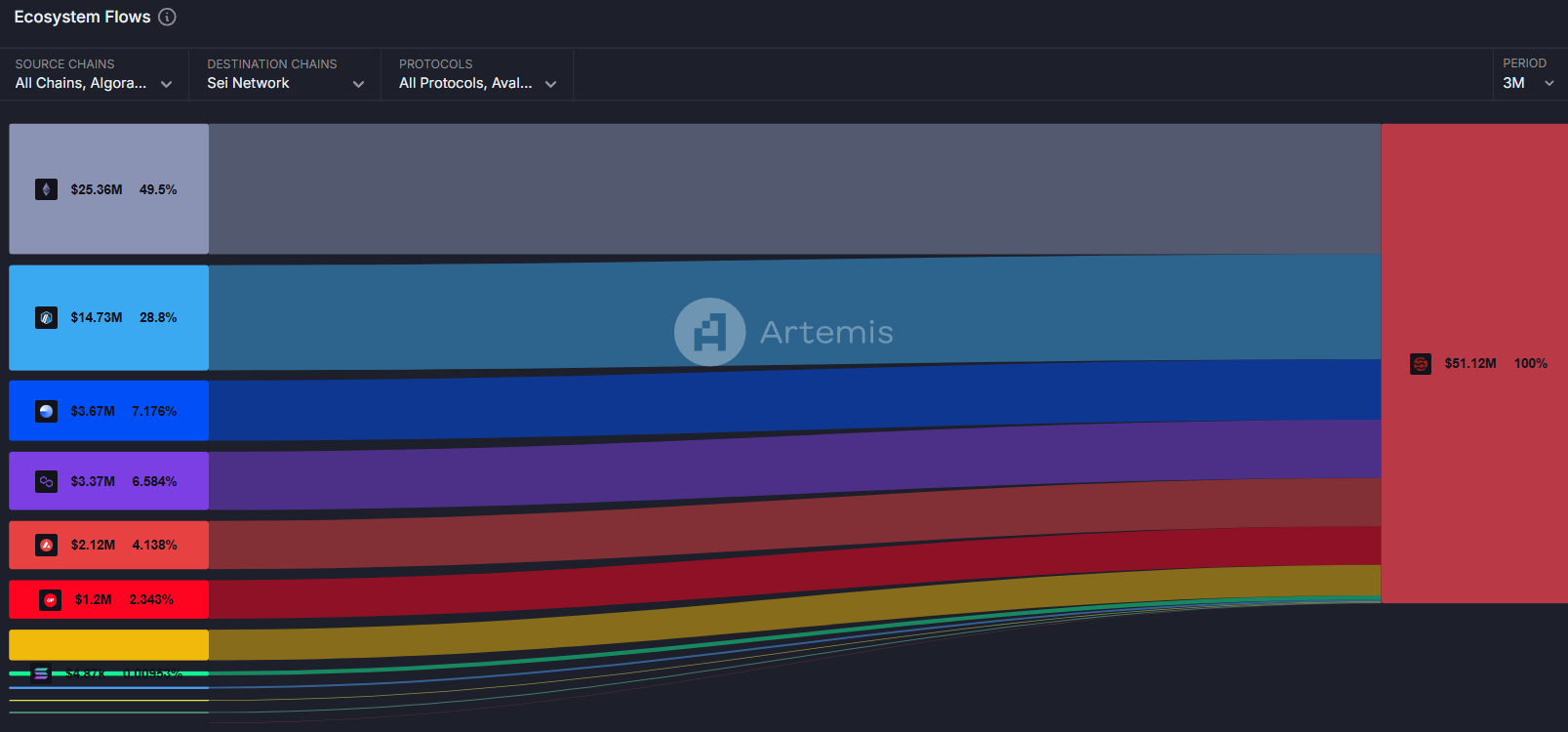Click the Base icon in the $3.67M node
The image size is (1568, 732).
tap(46, 411)
